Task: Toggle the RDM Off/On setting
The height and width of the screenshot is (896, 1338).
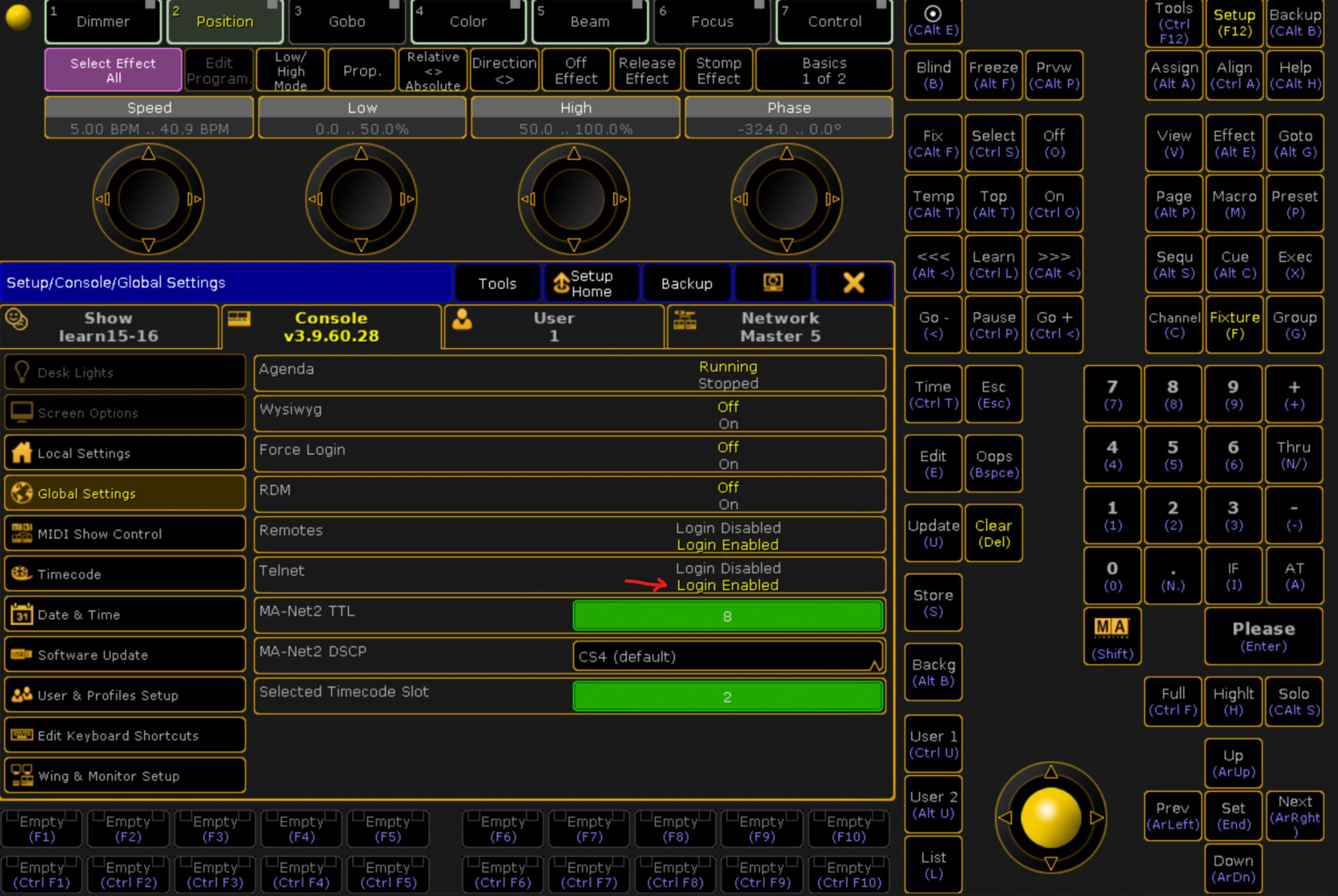Action: click(x=570, y=496)
